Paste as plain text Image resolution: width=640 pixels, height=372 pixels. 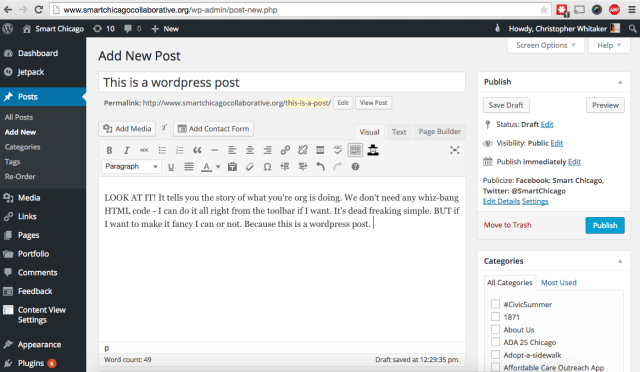232,167
